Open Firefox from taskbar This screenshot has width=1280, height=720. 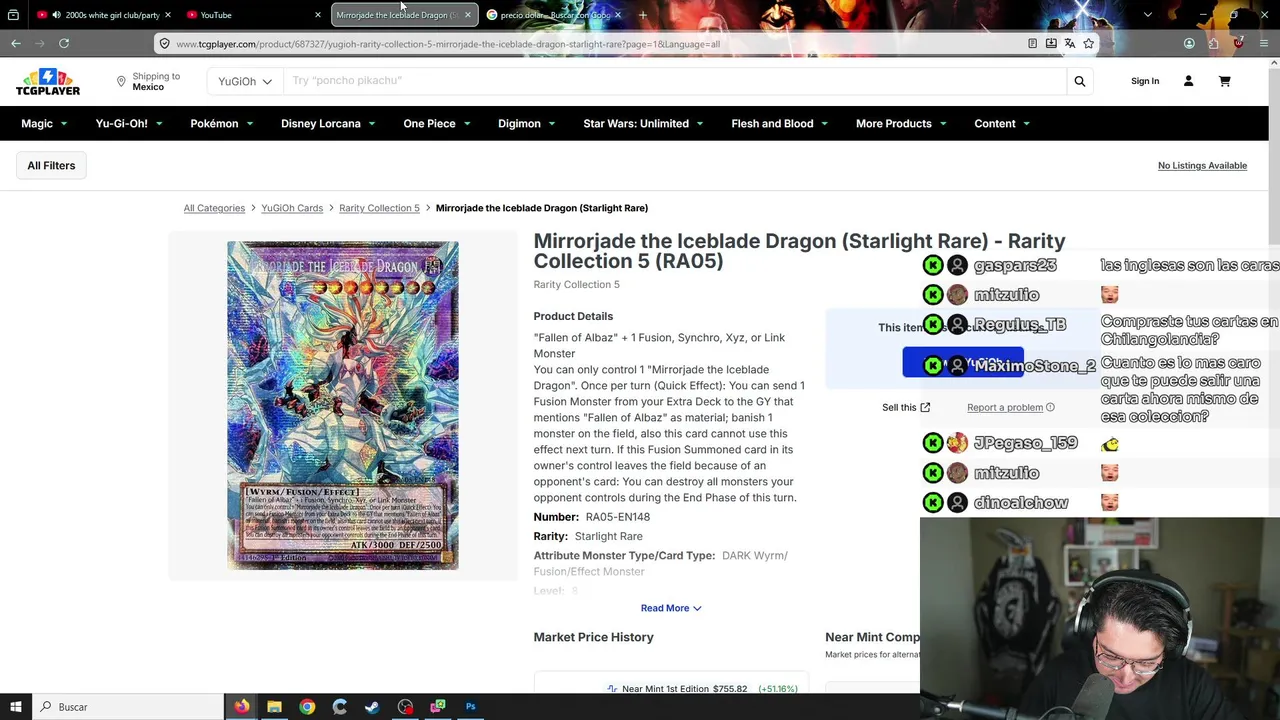coord(242,707)
